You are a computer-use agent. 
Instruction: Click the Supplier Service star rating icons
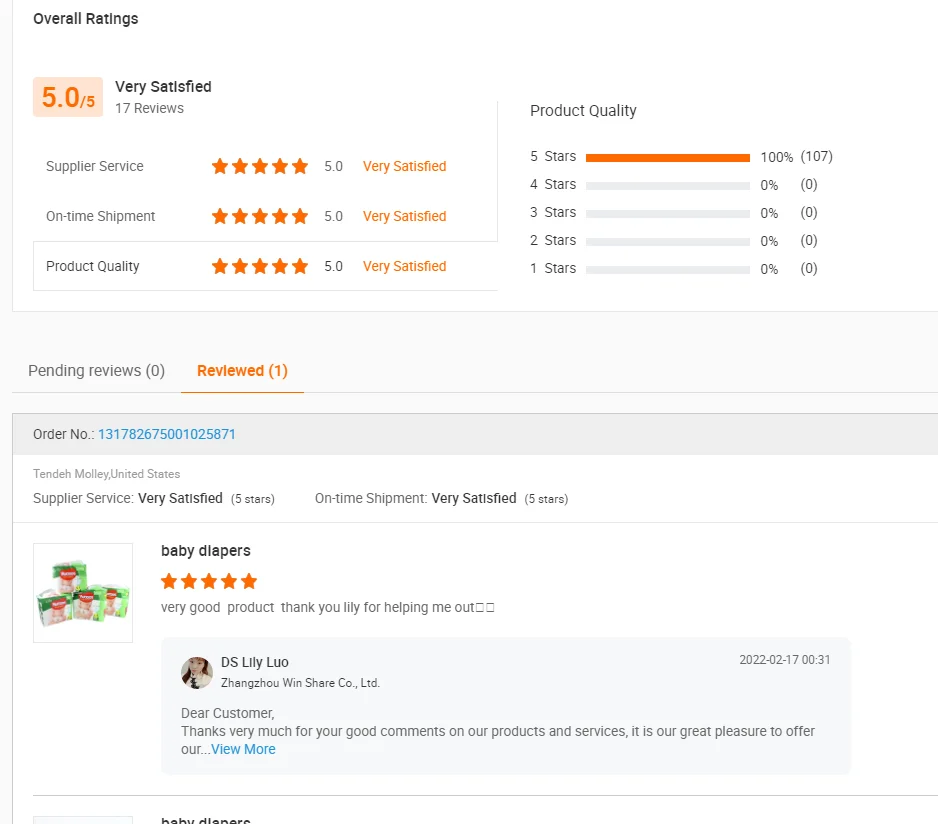pos(259,166)
